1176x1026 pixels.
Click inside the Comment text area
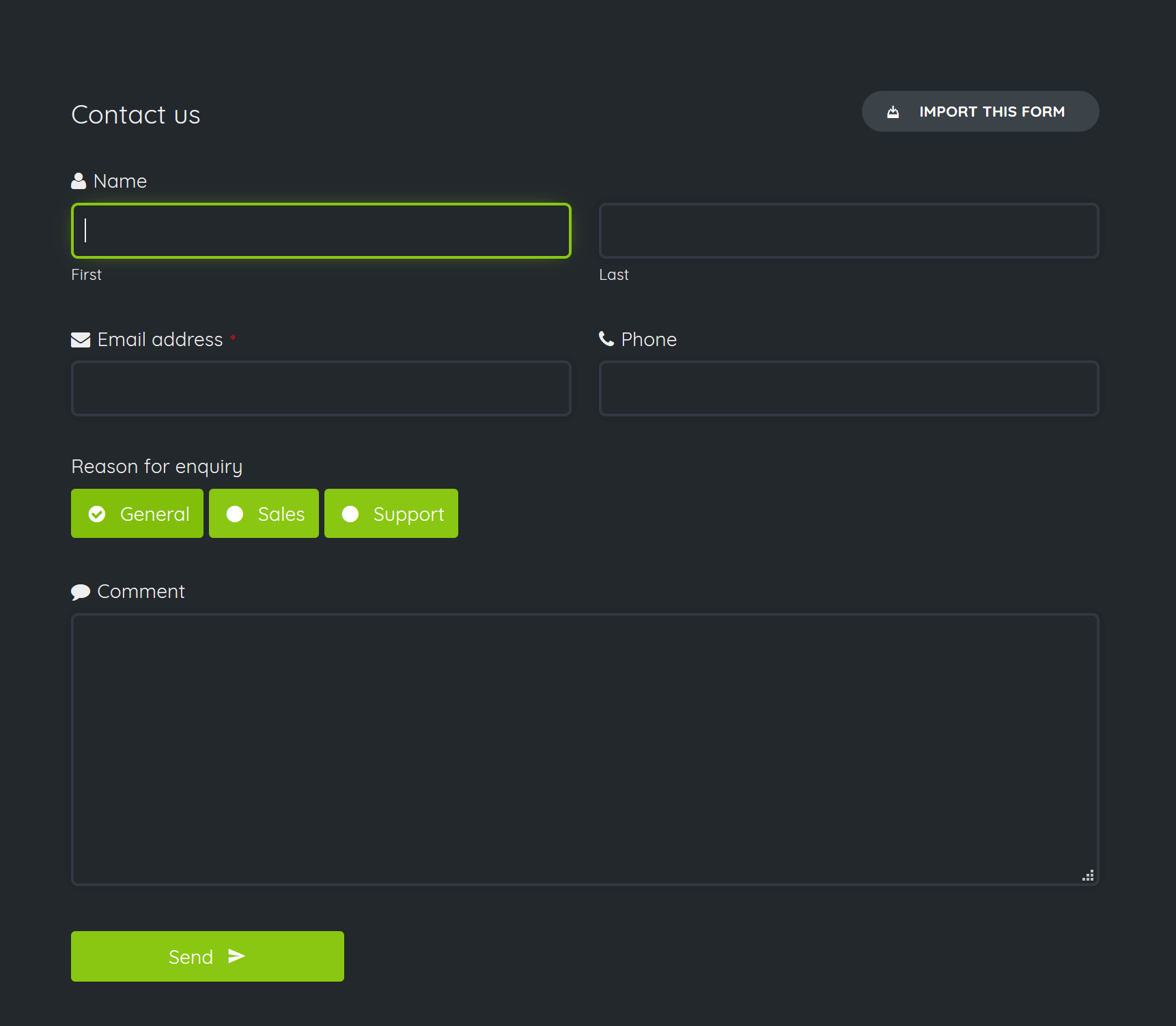pos(585,750)
